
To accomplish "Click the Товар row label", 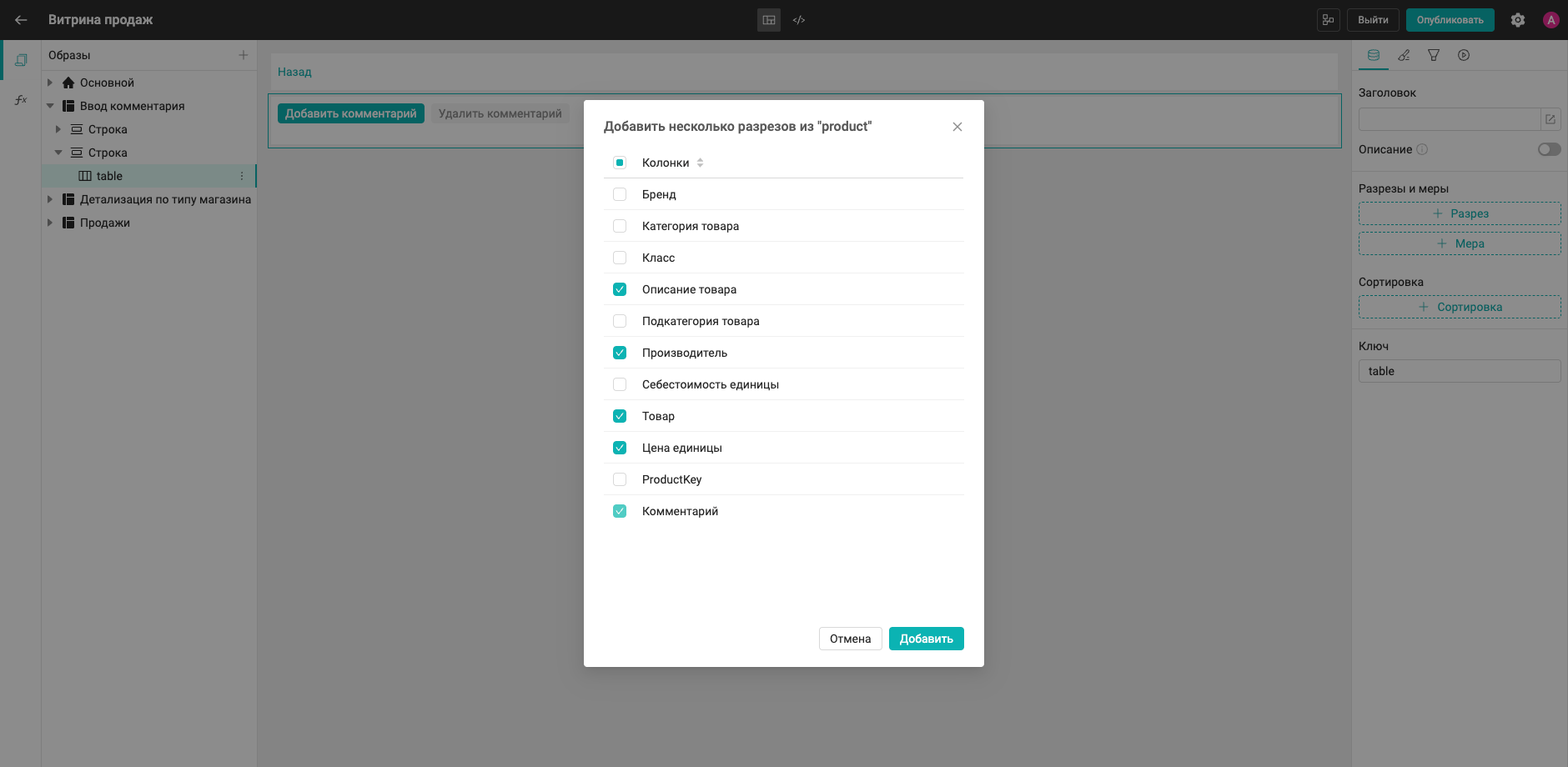I will tap(658, 416).
